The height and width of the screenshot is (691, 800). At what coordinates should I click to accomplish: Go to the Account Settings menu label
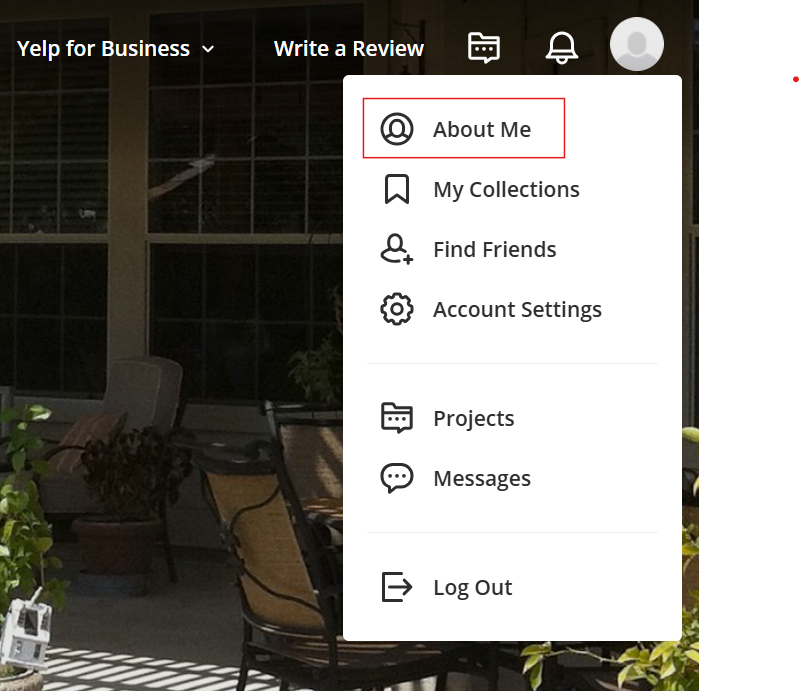(x=517, y=309)
